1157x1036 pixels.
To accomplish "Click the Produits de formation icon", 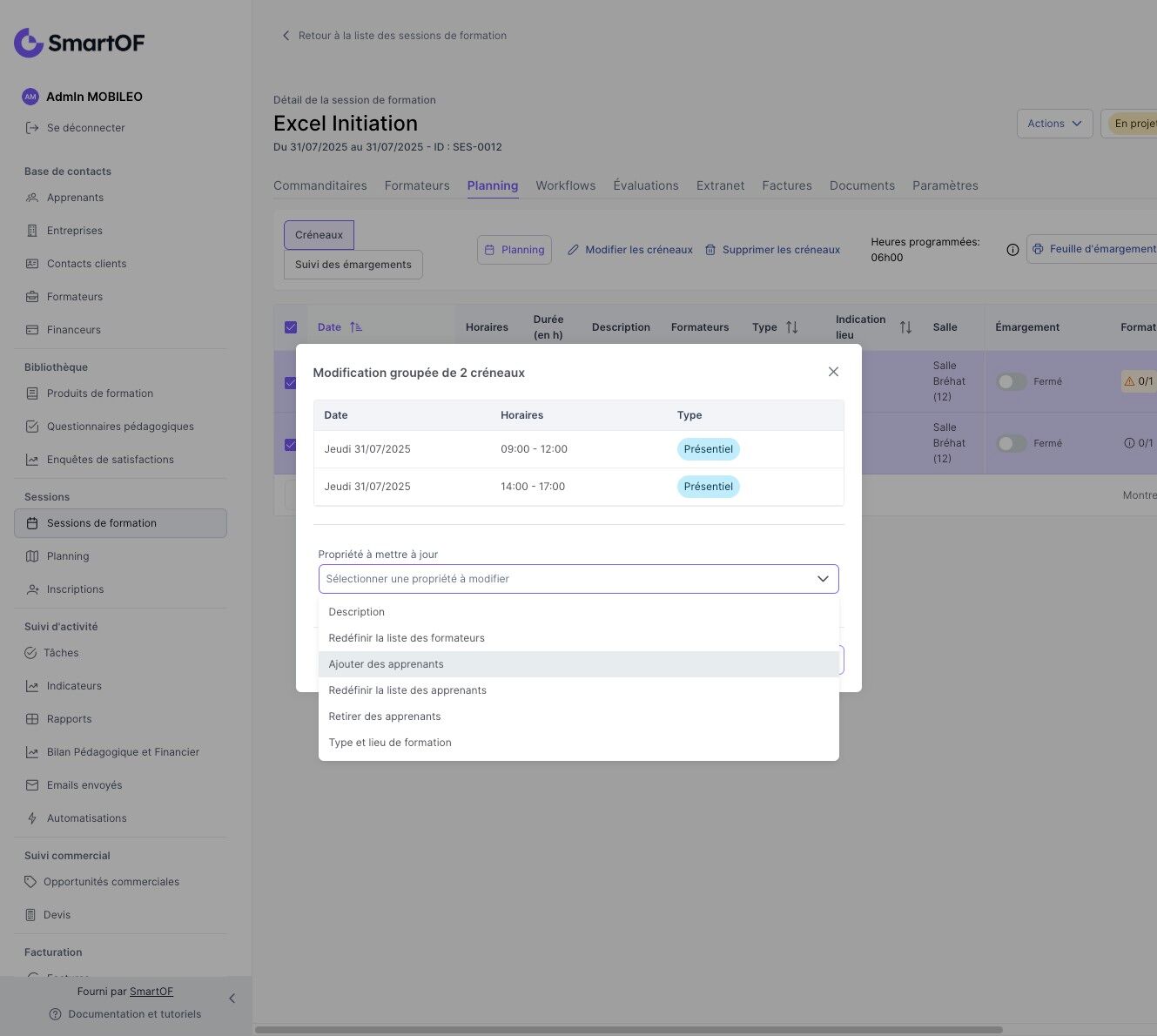I will click(x=32, y=394).
